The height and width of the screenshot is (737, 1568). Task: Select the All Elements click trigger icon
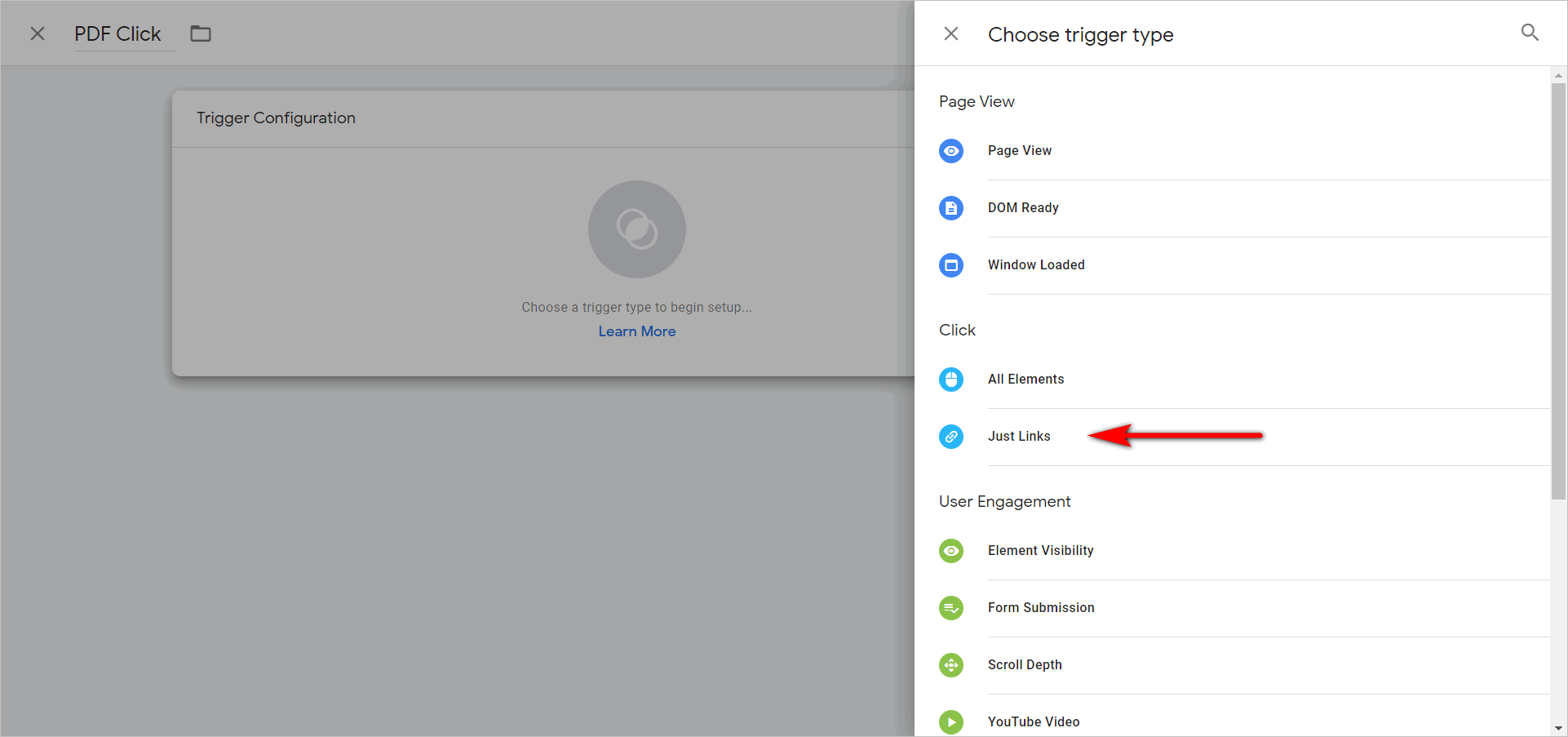click(x=951, y=379)
